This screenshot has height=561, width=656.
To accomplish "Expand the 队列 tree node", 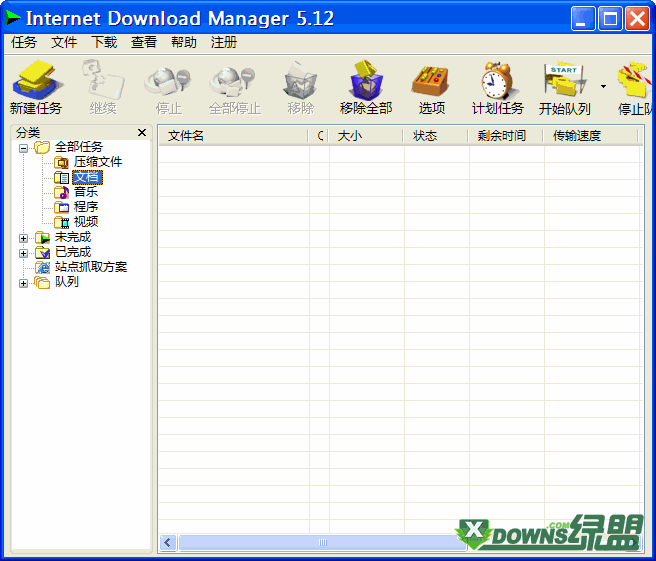I will point(23,284).
